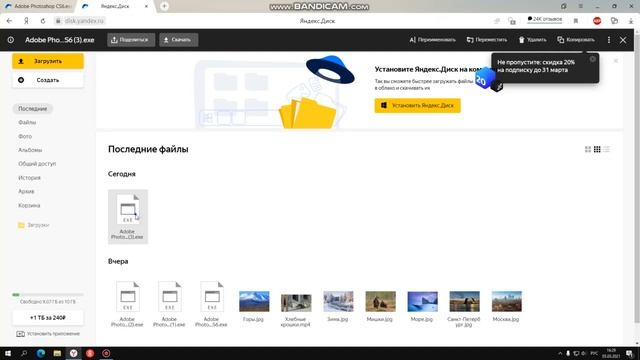The height and width of the screenshot is (360, 640).
Task: Click Bandicam record icon in taskbar
Action: pos(106,353)
